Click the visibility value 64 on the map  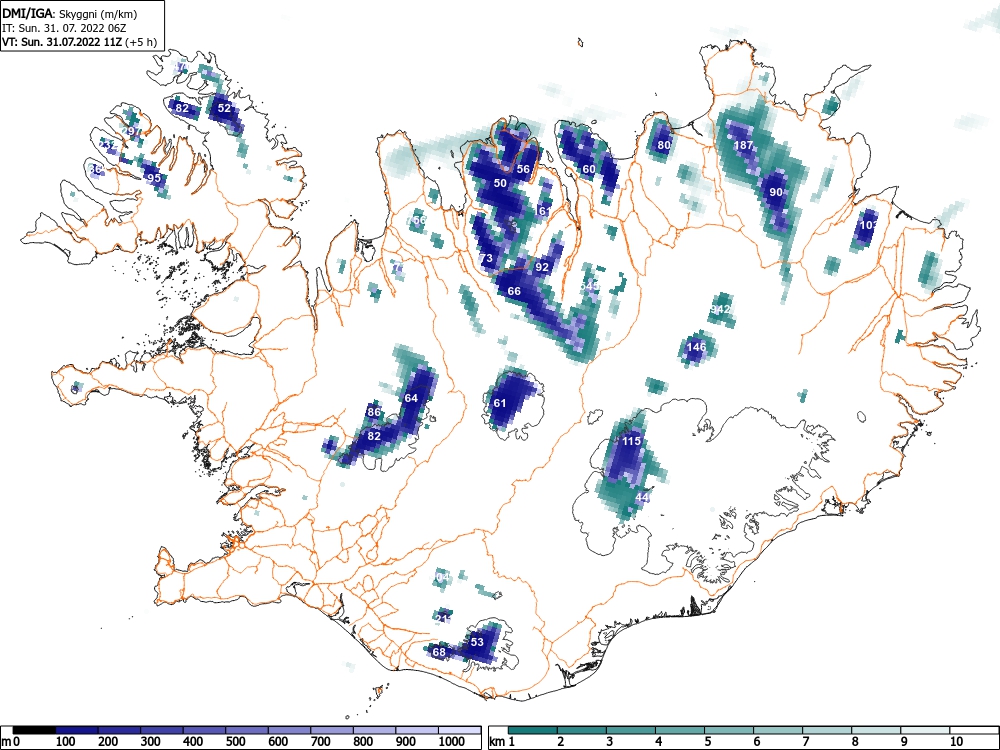tap(411, 398)
